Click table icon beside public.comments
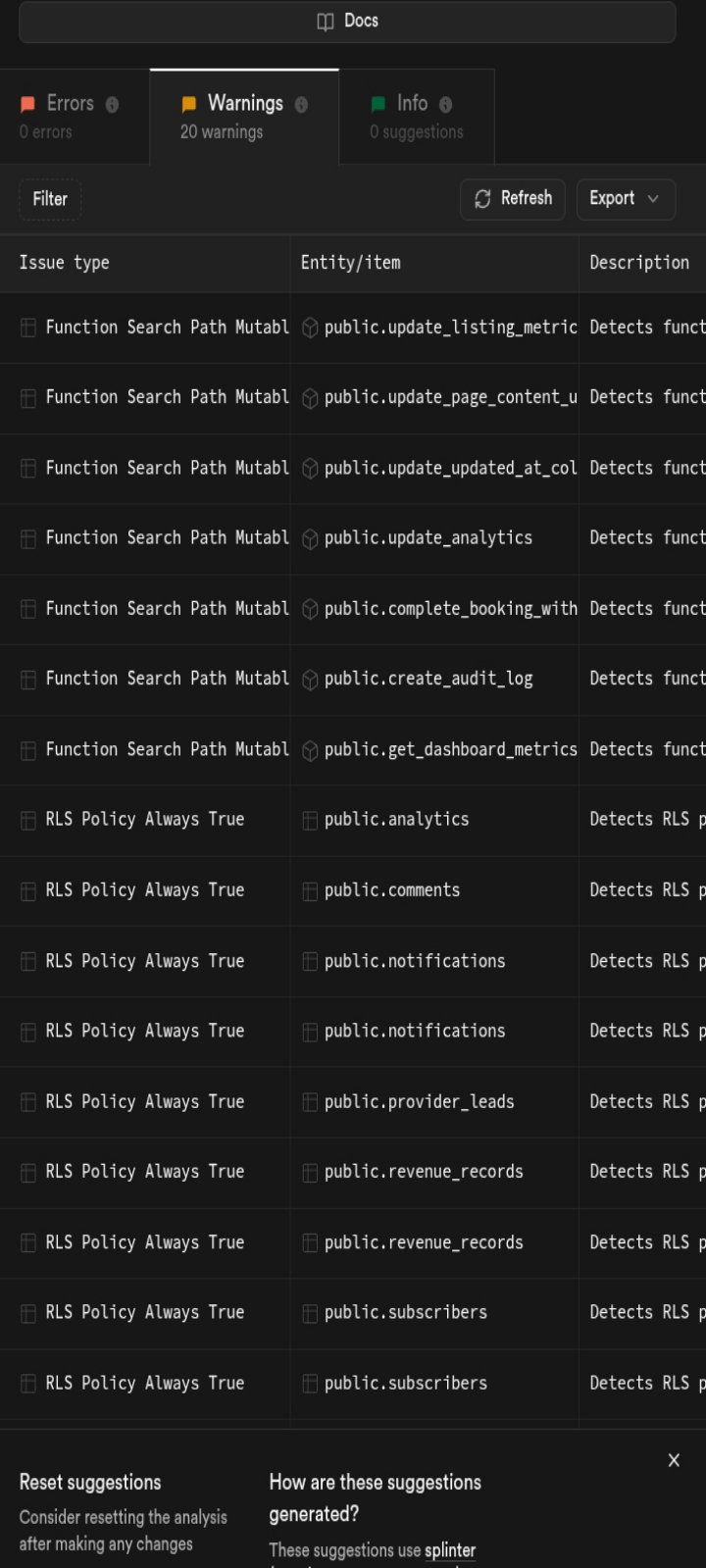 pyautogui.click(x=310, y=891)
